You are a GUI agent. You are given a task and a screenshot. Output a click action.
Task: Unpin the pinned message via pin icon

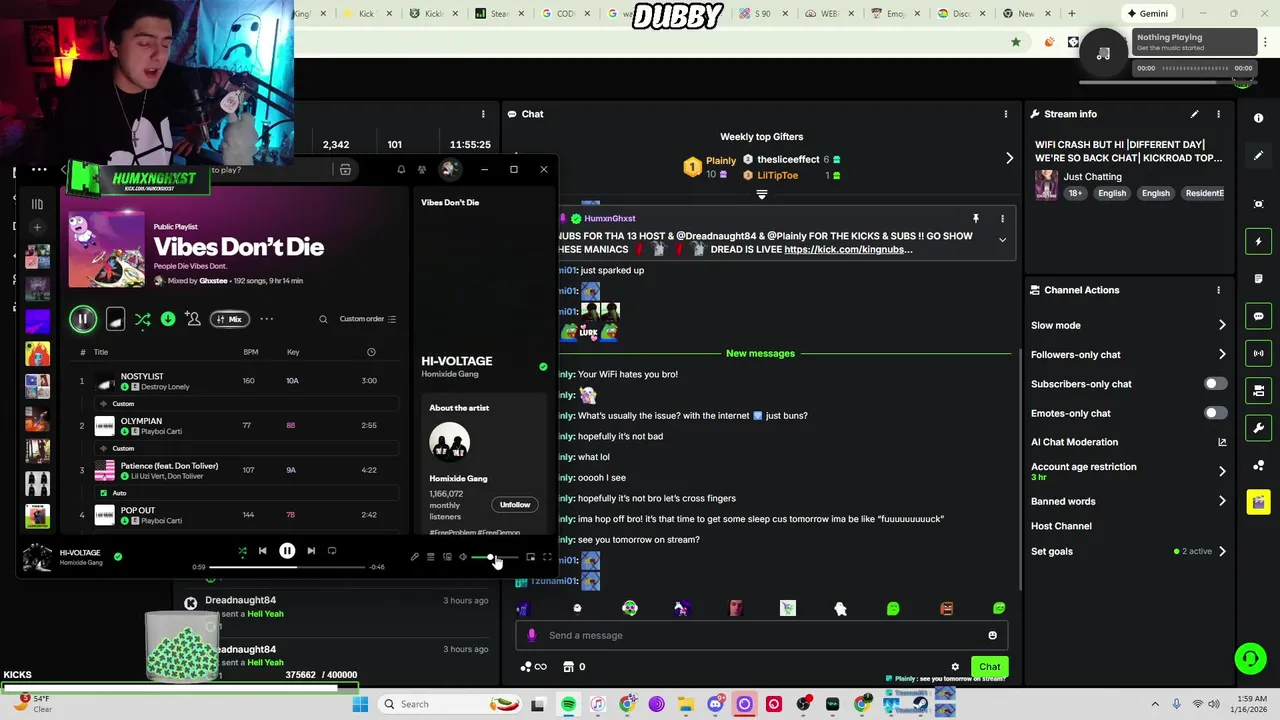click(976, 218)
